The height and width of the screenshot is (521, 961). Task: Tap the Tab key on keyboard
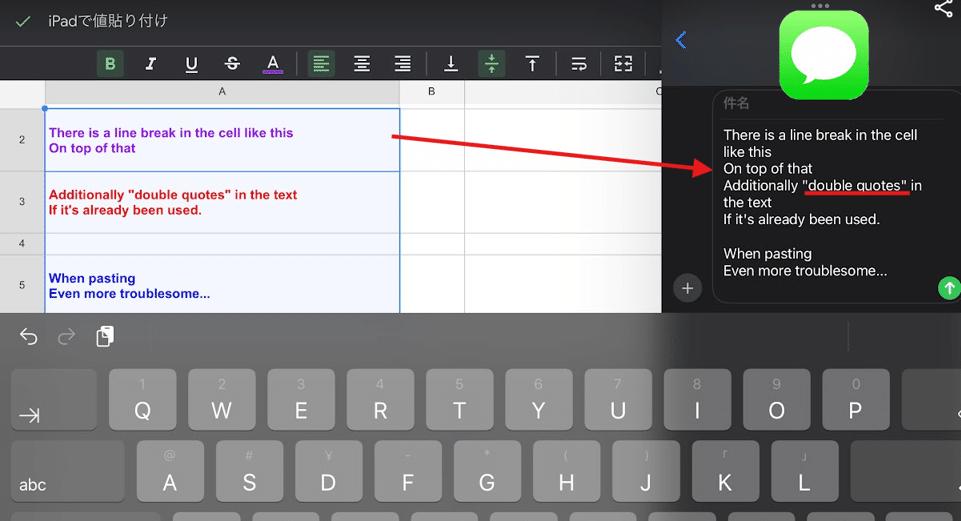click(x=54, y=400)
